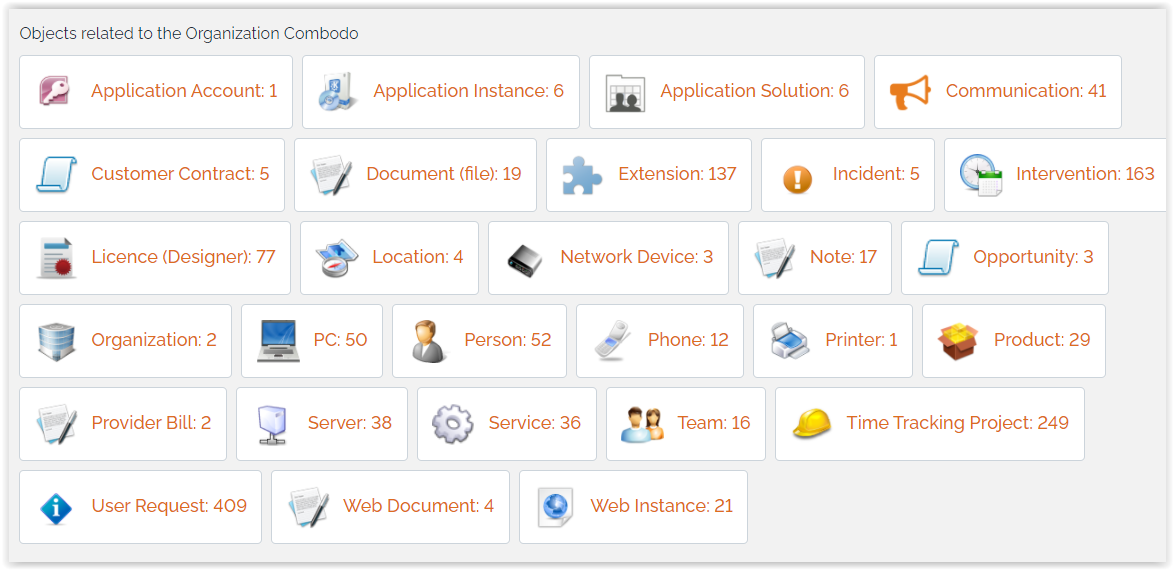Open the Person: 52 link
The width and height of the screenshot is (1174, 570).
click(507, 340)
